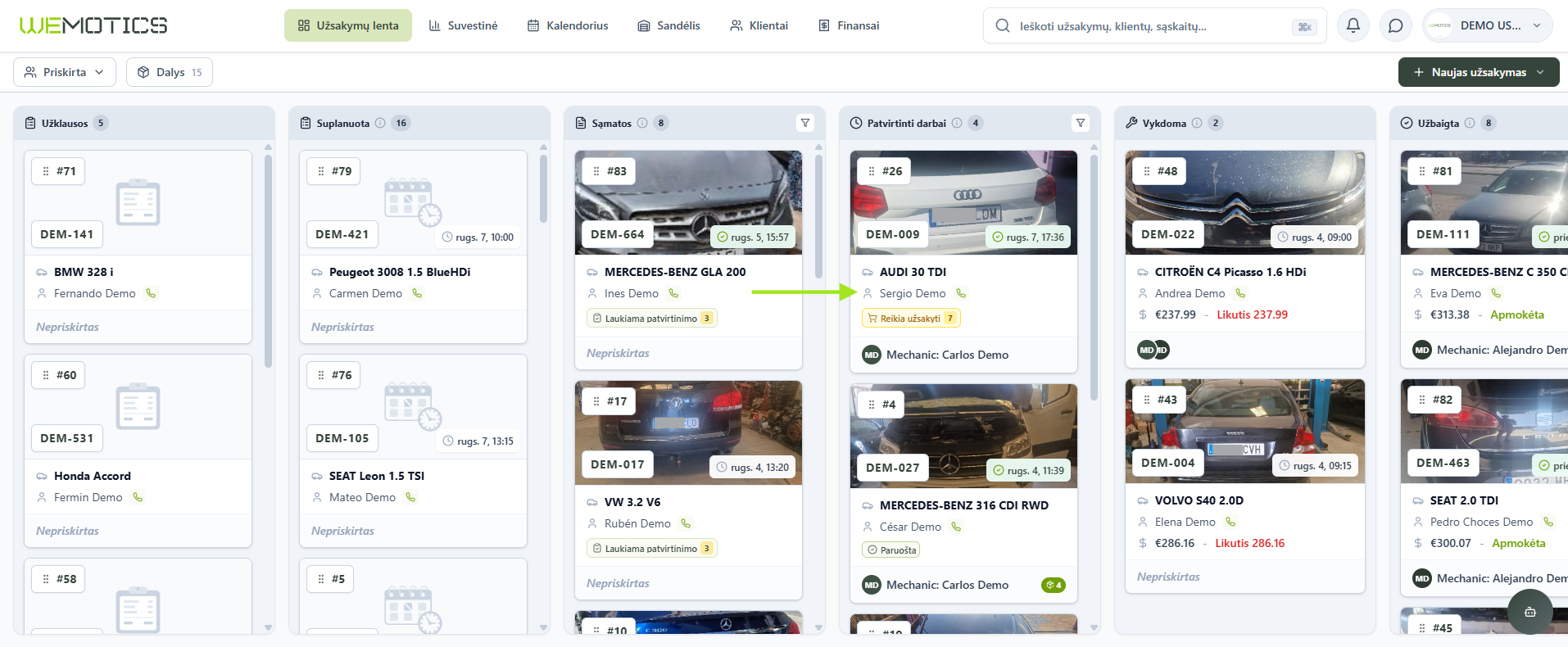The height and width of the screenshot is (647, 1568).
Task: Show info for Suplanuota column
Action: (x=380, y=123)
